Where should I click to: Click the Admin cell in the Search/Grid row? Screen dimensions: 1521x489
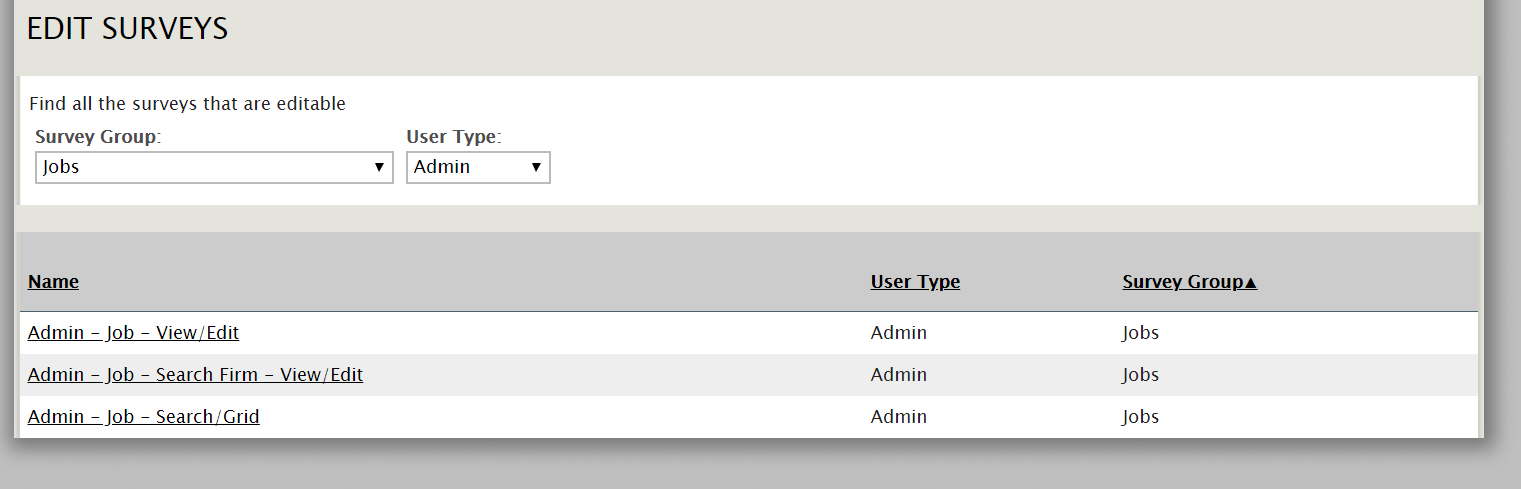(x=899, y=417)
